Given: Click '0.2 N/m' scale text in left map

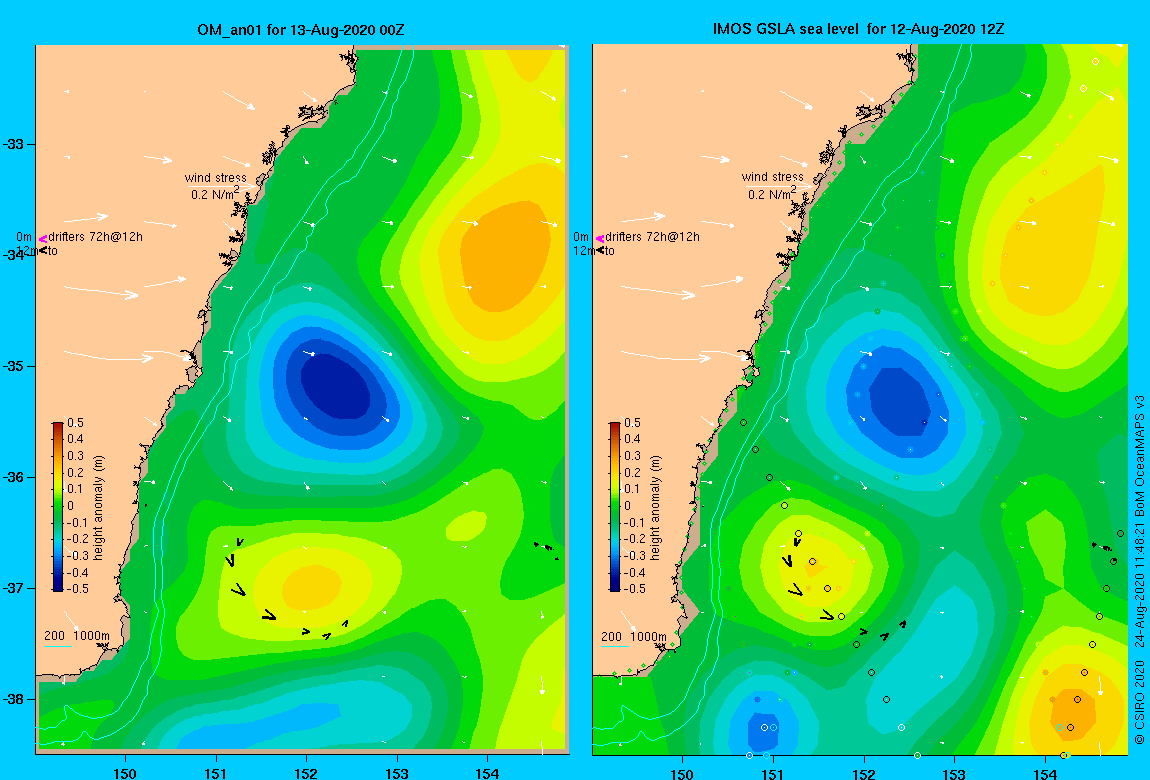Looking at the screenshot, I should 214,194.
